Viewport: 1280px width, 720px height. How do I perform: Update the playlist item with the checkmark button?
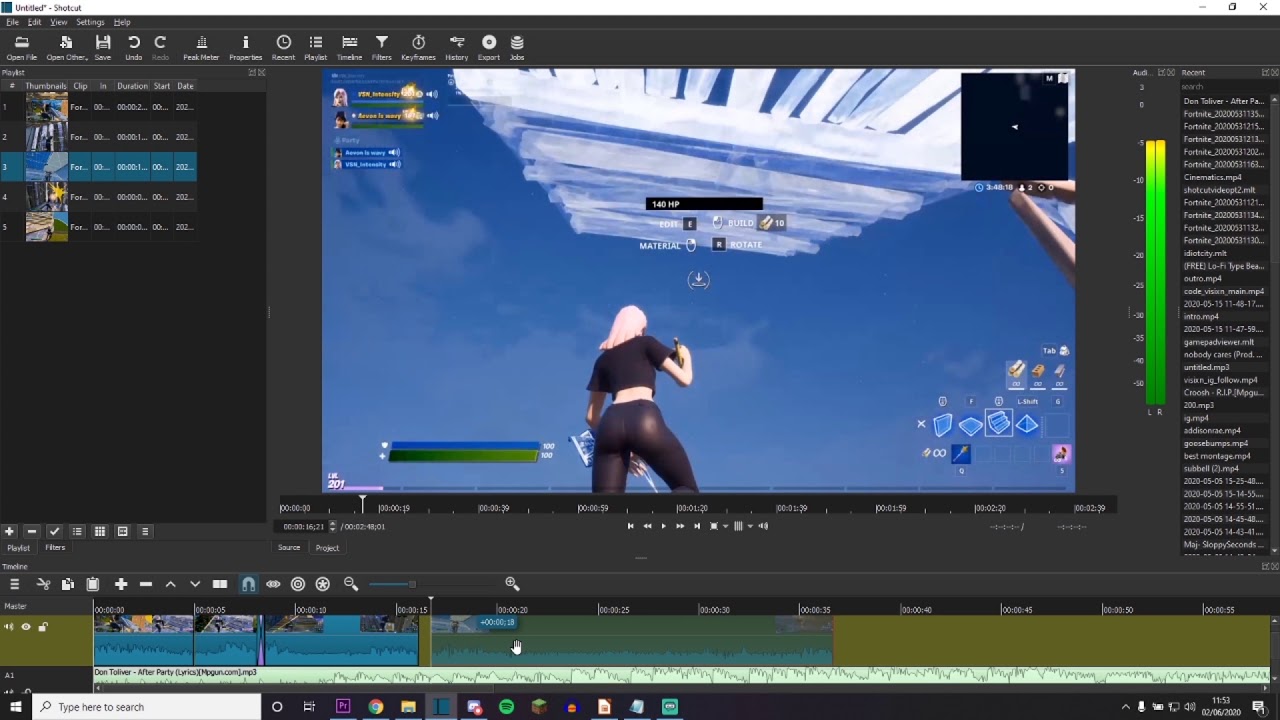[x=55, y=532]
